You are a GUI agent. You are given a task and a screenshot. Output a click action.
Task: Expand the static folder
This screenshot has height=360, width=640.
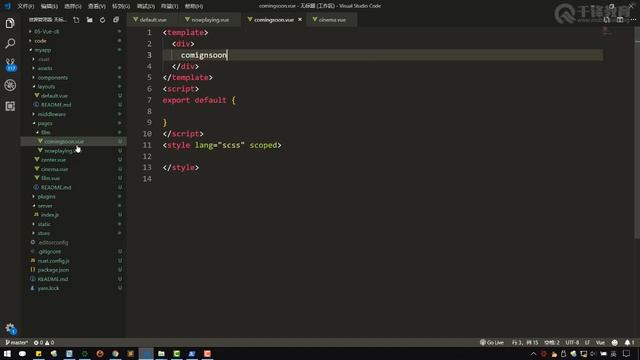click(44, 224)
